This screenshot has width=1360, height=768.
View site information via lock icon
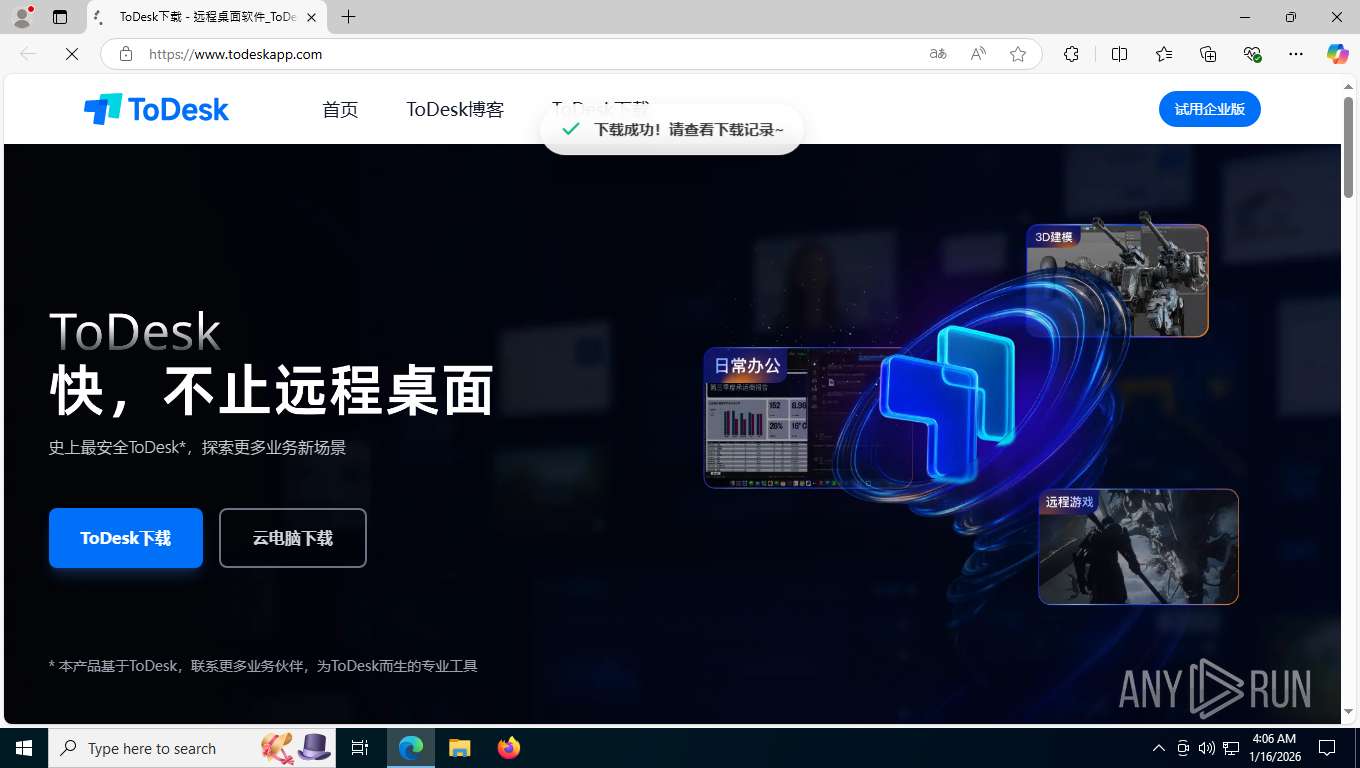tap(126, 54)
